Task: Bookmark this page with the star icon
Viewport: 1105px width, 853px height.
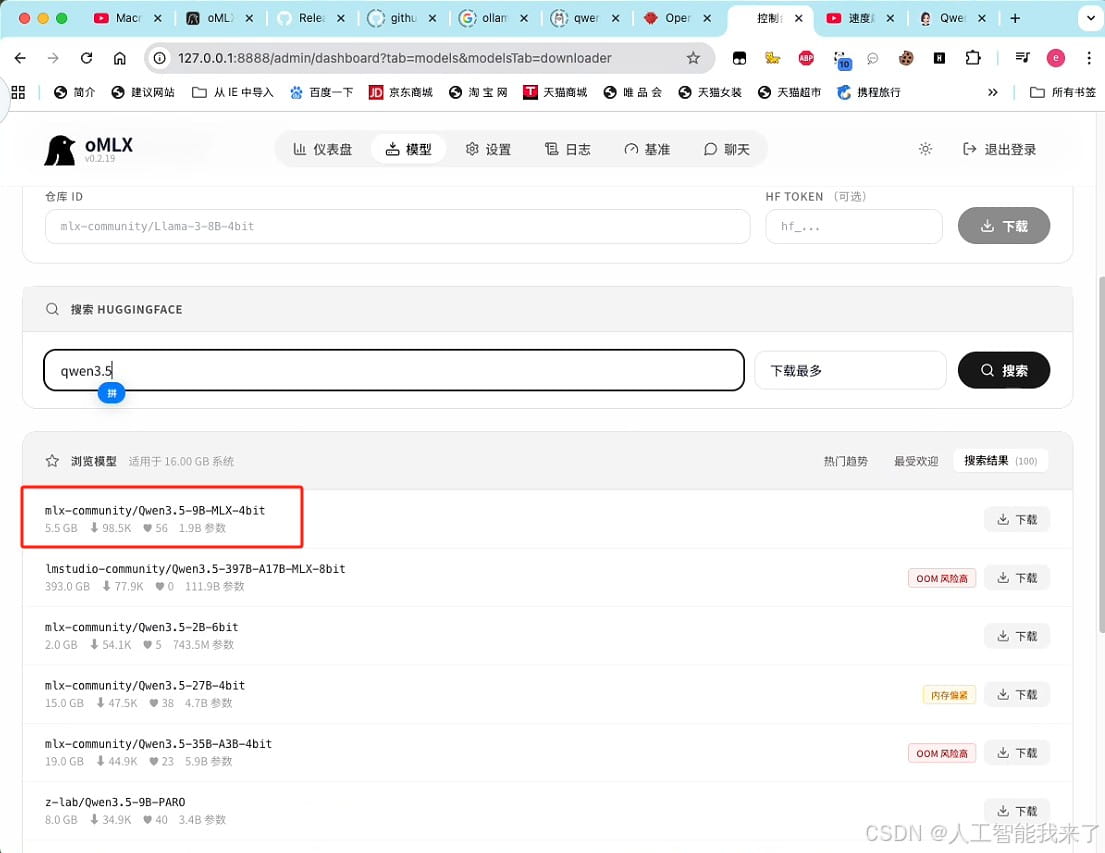Action: pos(693,58)
